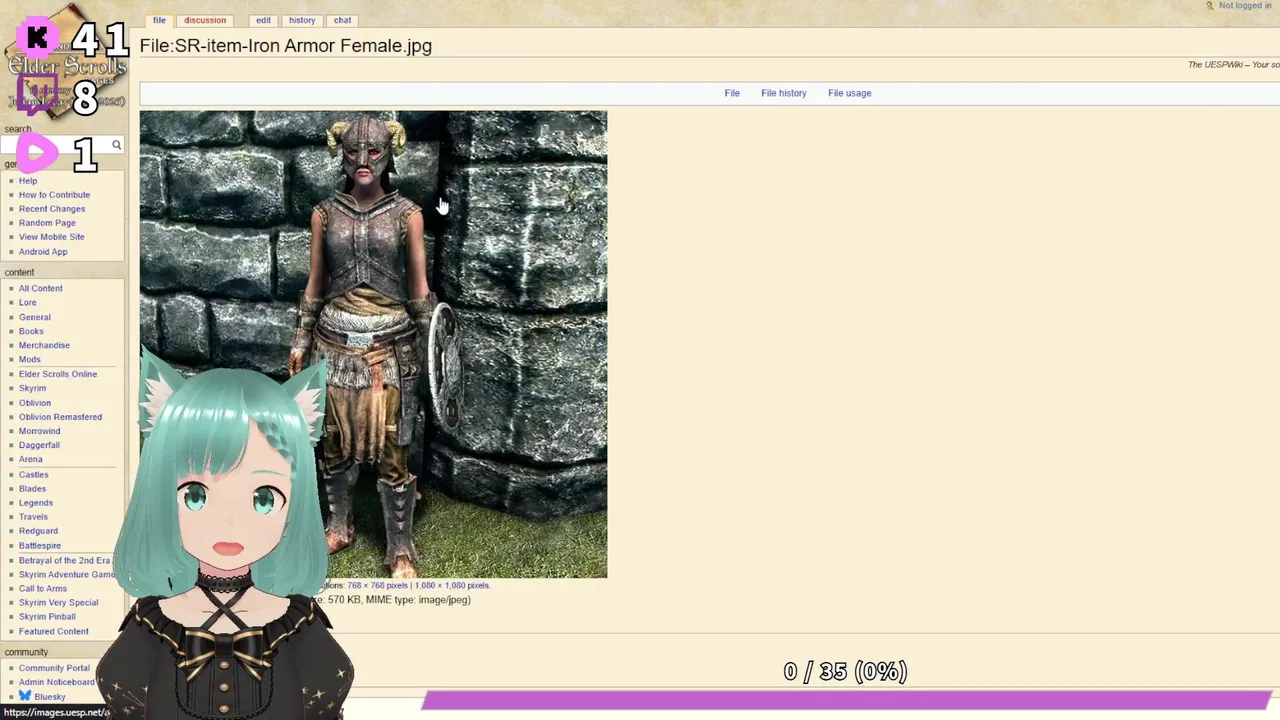Open the Redguard link
Screen dimensions: 1280x720
[38, 531]
